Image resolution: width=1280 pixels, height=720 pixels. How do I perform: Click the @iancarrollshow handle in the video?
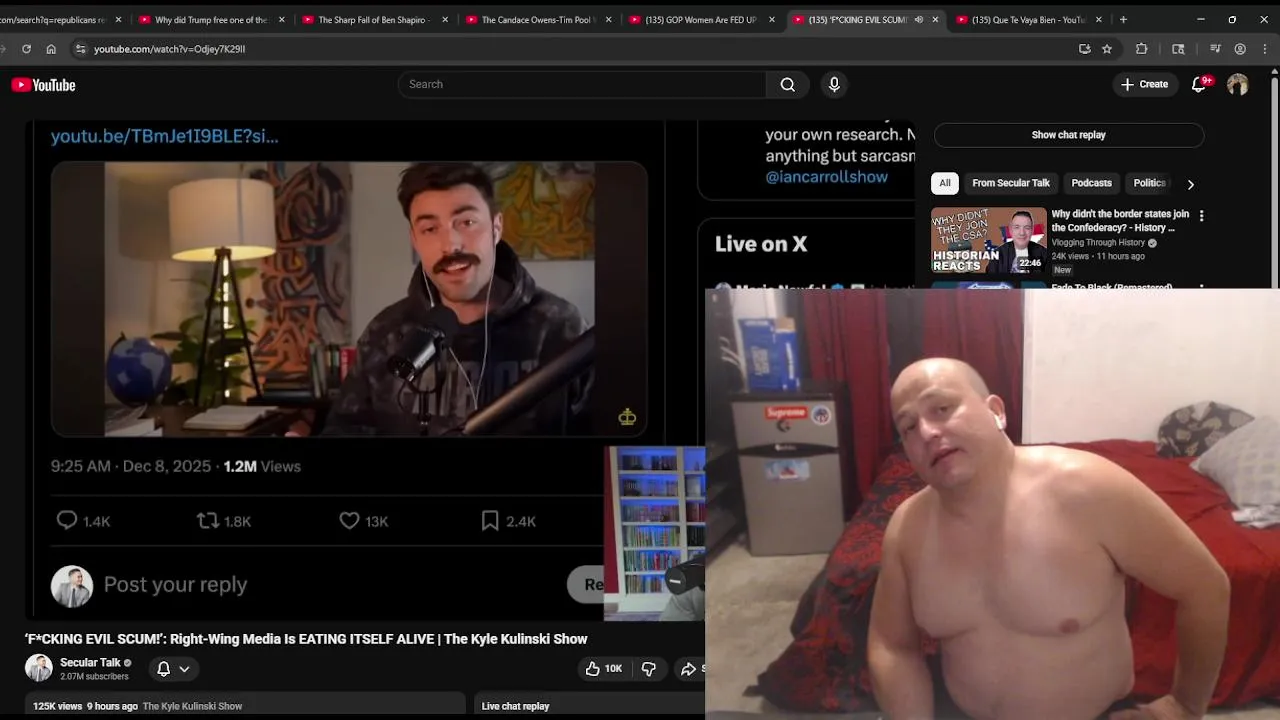coord(827,177)
